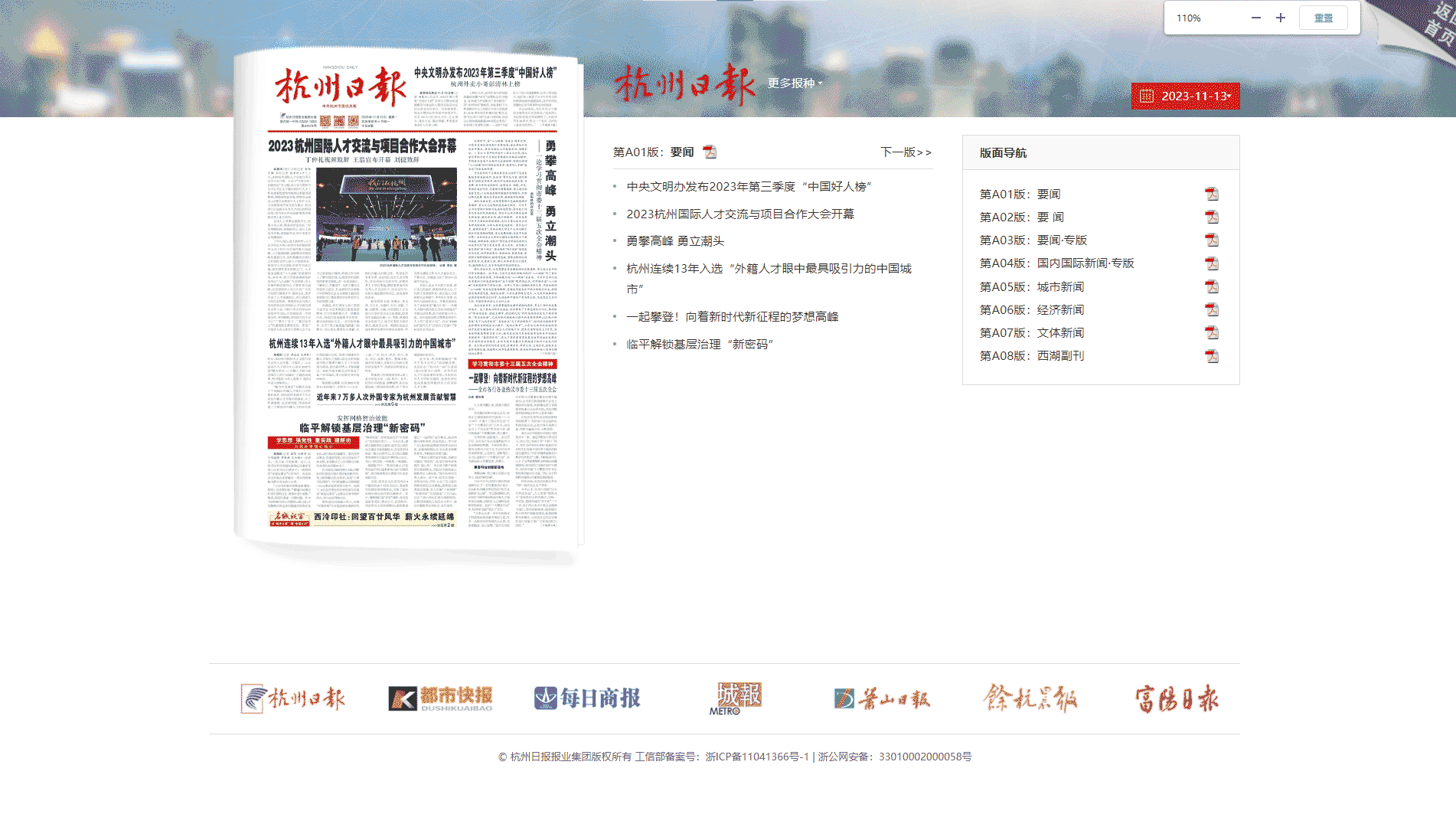This screenshot has width=1456, height=827.
Task: Download PDF for 第A01版 in navigation
Action: (1211, 194)
